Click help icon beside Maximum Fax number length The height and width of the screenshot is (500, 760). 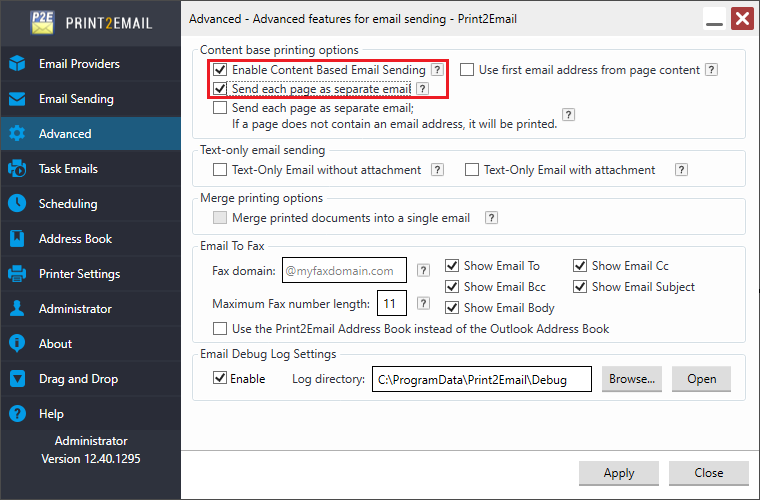423,303
